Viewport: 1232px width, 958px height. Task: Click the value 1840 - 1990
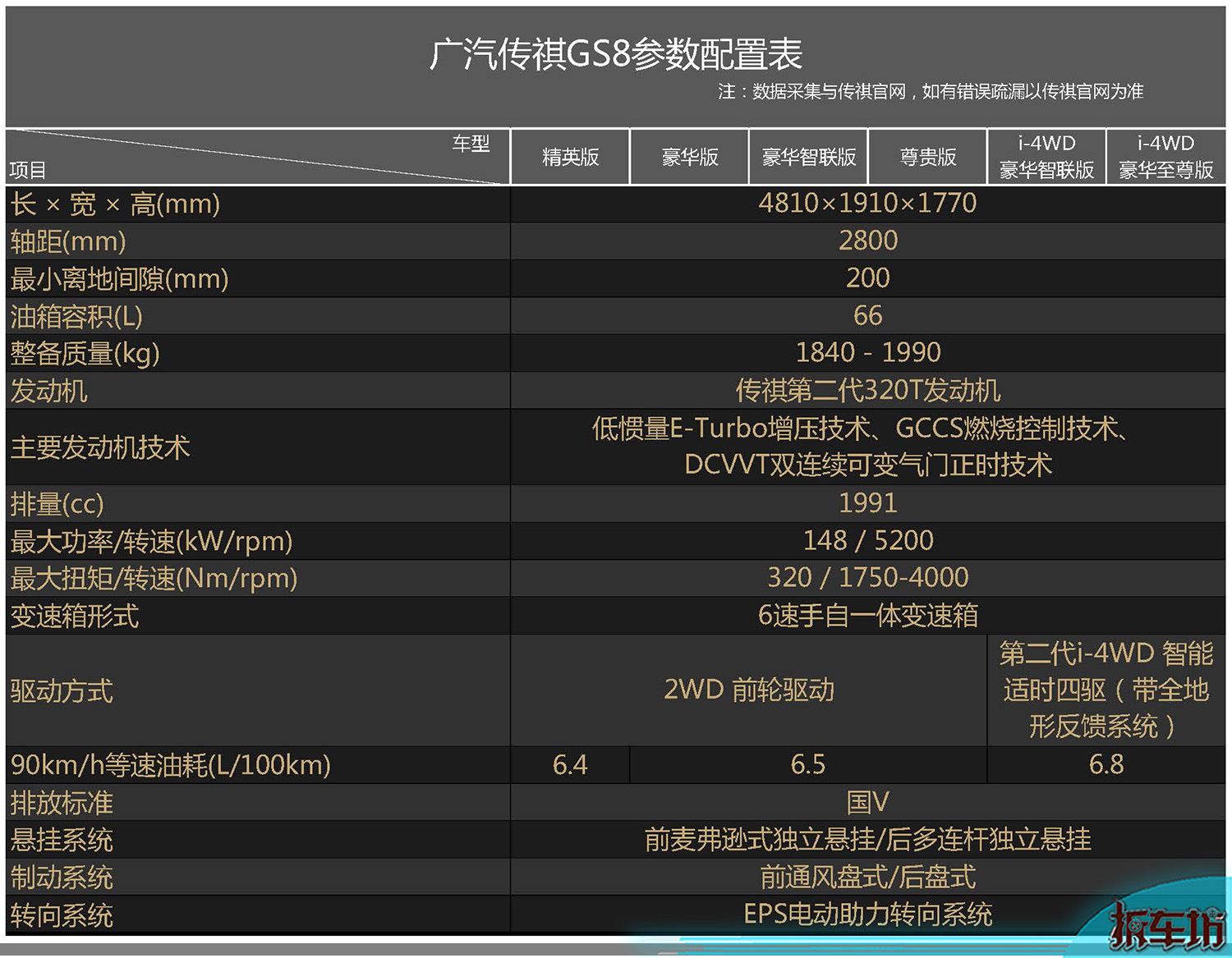tap(868, 352)
